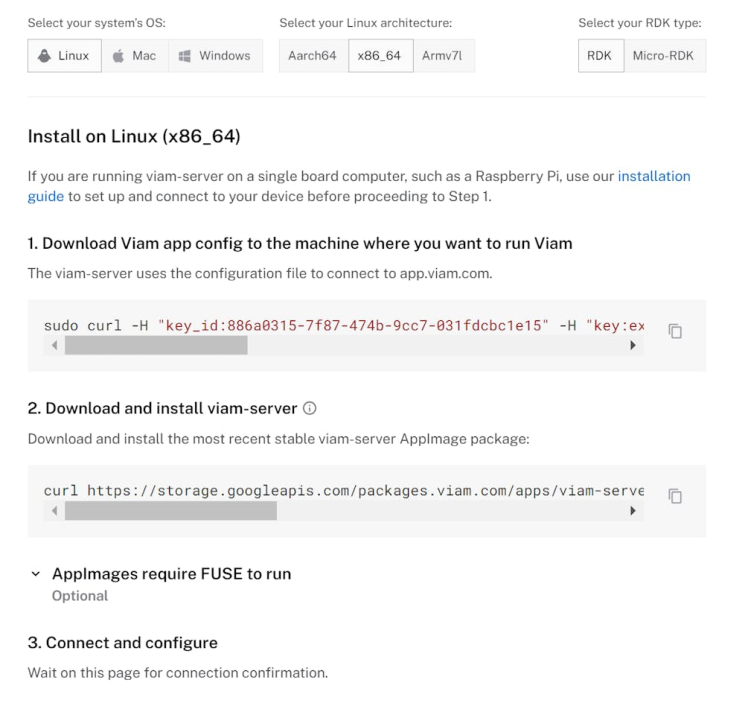Select RDK as the RDK type

click(600, 56)
